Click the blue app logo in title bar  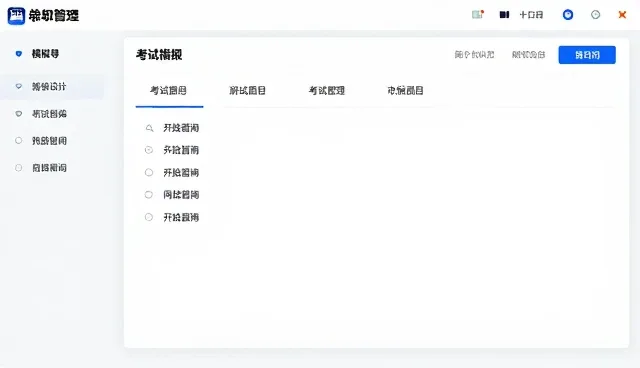[x=16, y=16]
